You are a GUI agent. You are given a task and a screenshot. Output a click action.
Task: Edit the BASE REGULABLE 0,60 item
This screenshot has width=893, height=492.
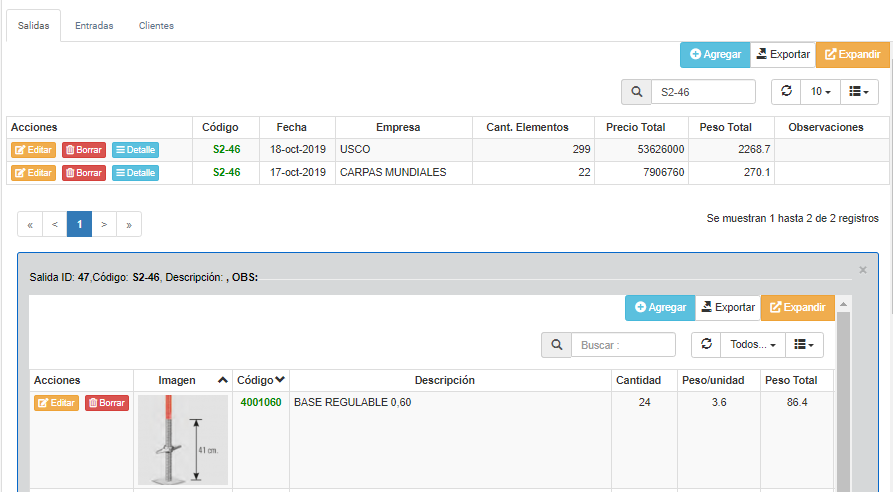point(56,403)
